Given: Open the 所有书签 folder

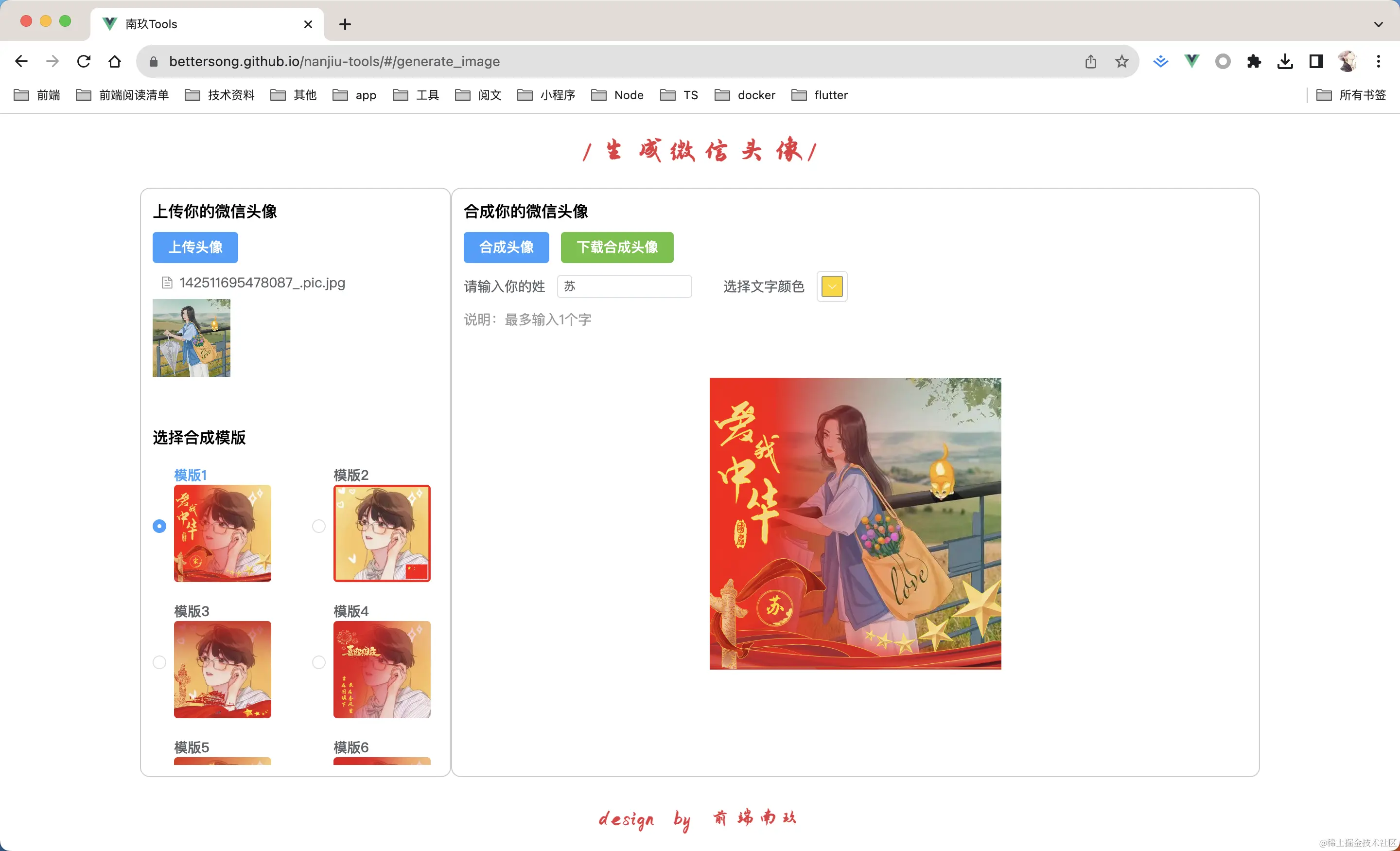Looking at the screenshot, I should click(1352, 95).
